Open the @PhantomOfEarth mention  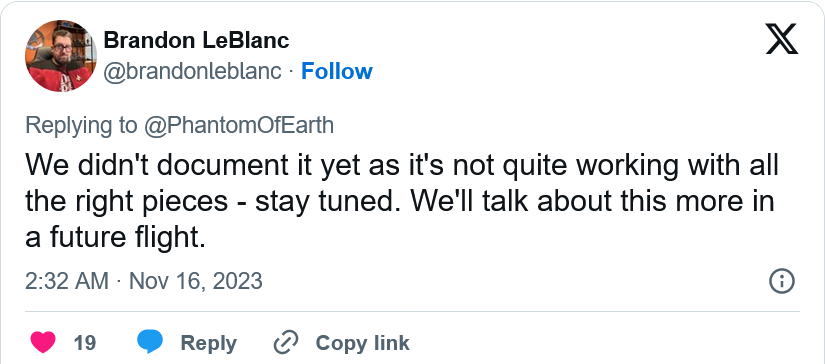[239, 126]
